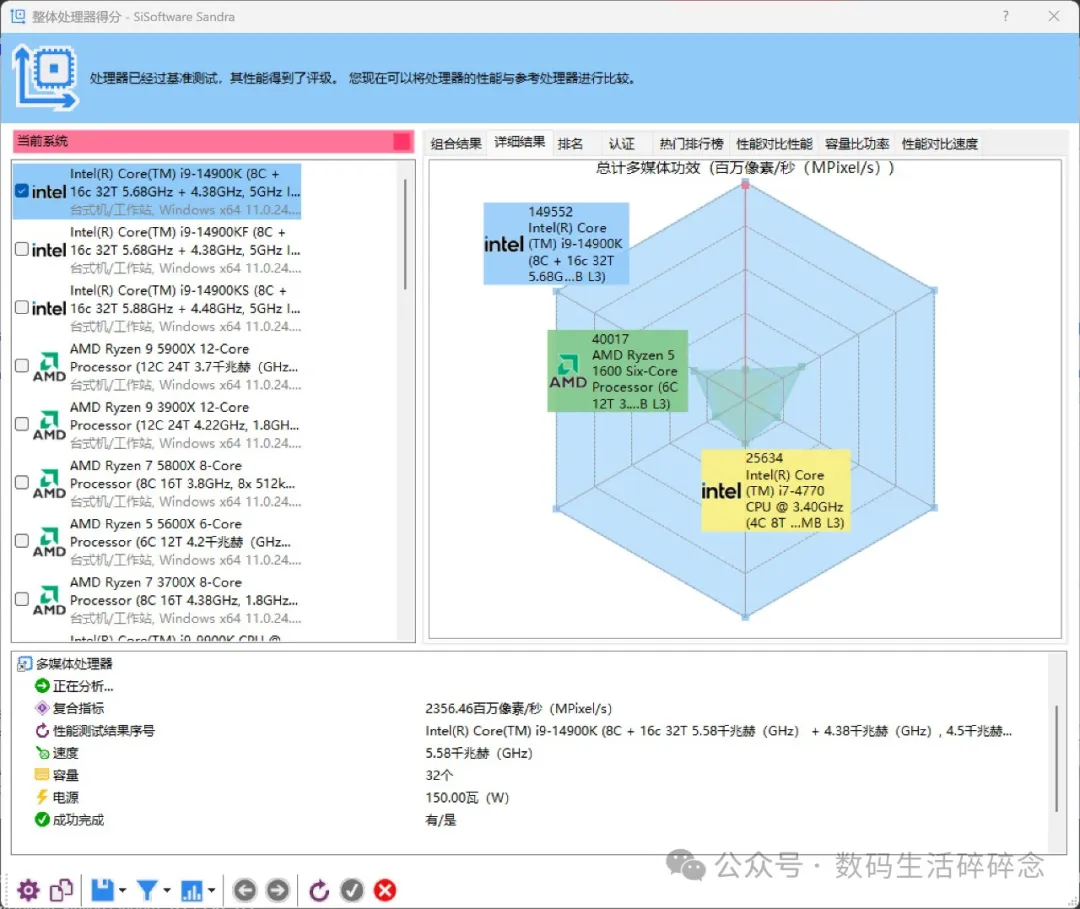Go back with left arrow button

pos(245,890)
